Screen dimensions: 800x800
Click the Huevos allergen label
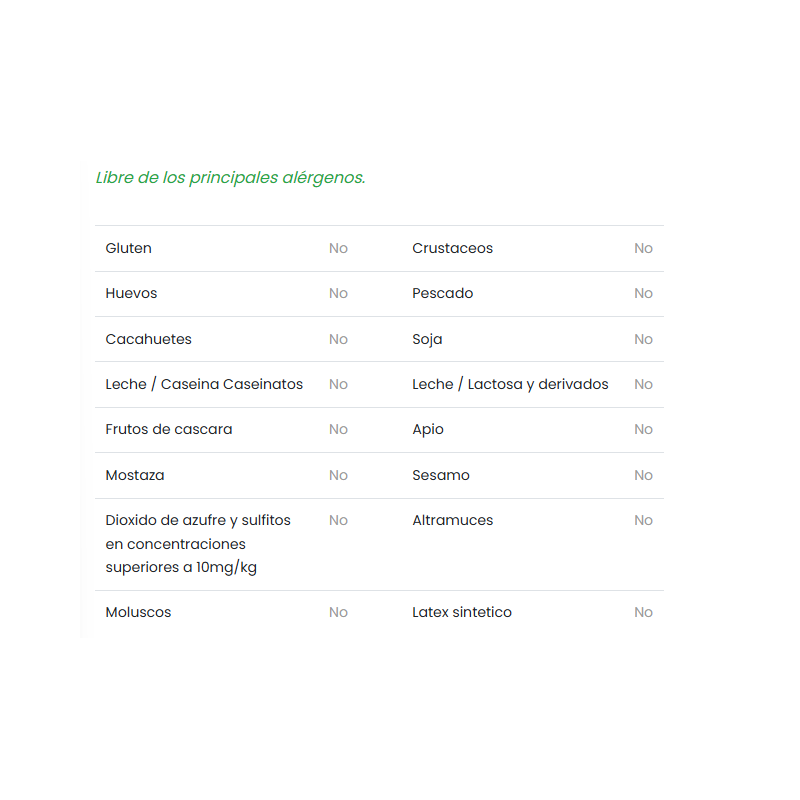pyautogui.click(x=131, y=293)
